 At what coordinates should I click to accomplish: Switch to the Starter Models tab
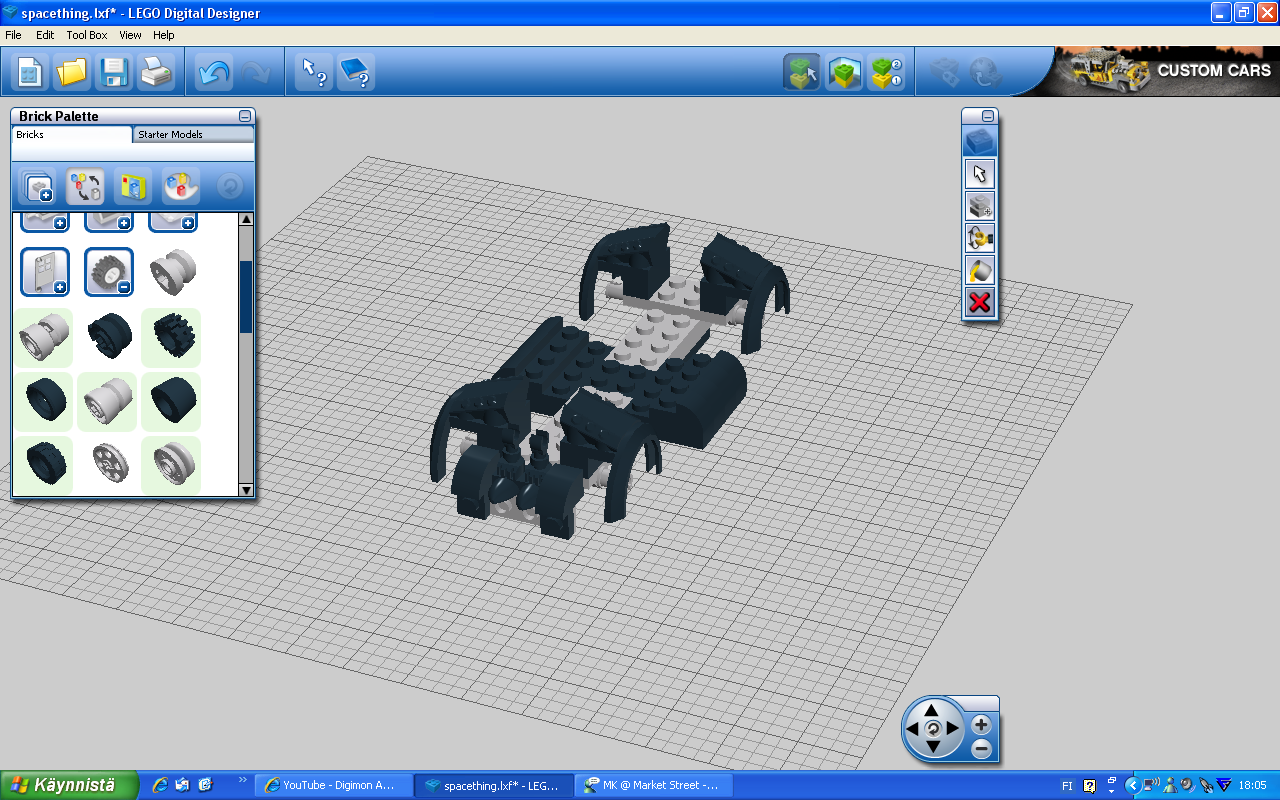tap(193, 134)
